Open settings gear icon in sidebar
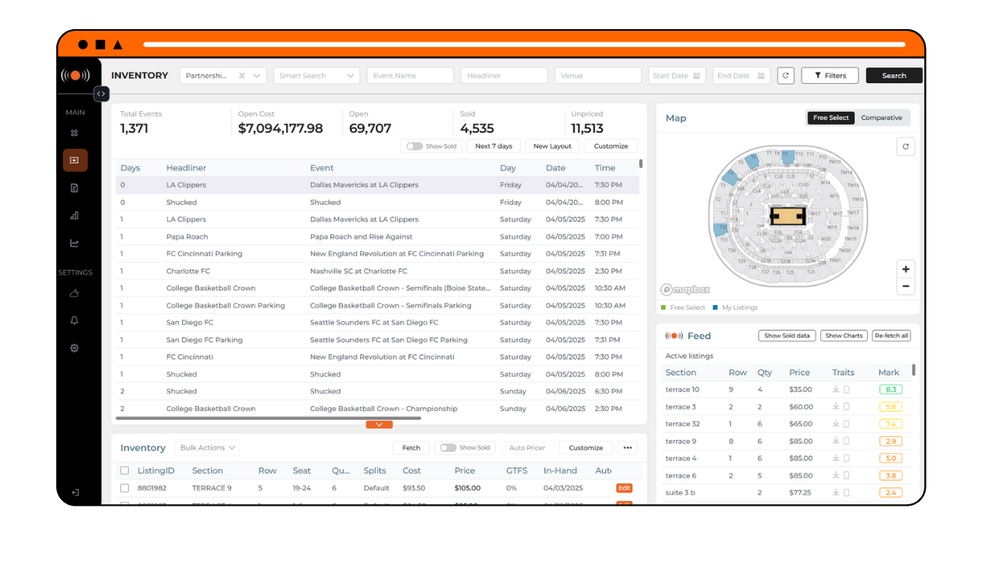 [75, 348]
